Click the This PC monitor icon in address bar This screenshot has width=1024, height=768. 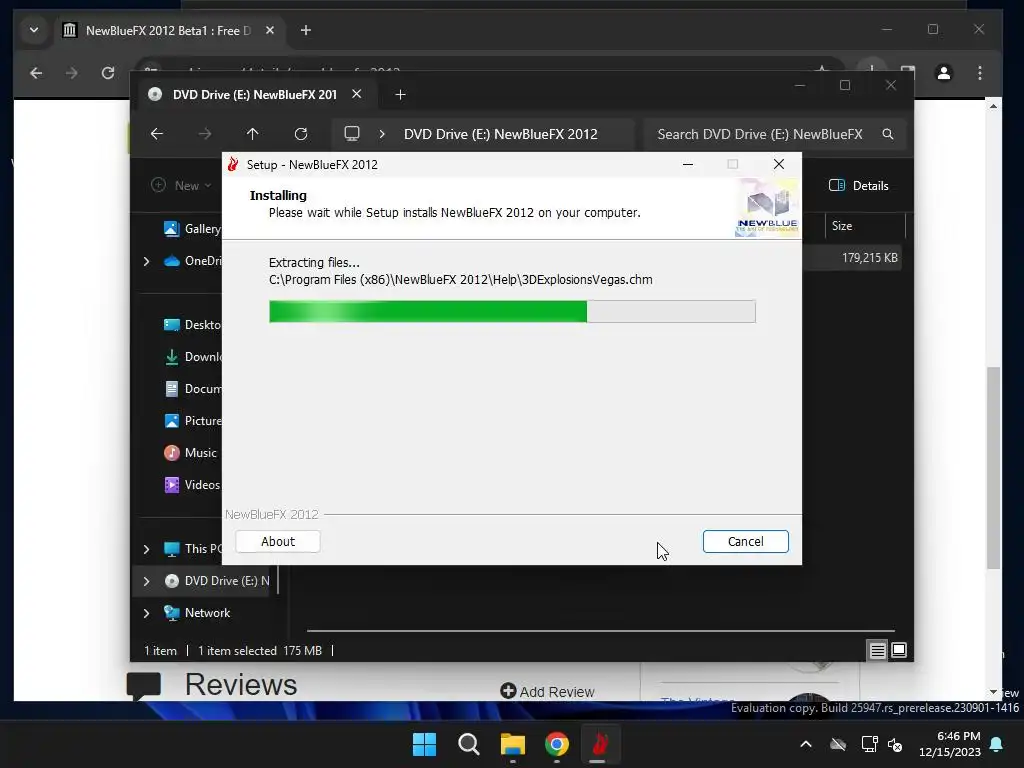pos(352,134)
